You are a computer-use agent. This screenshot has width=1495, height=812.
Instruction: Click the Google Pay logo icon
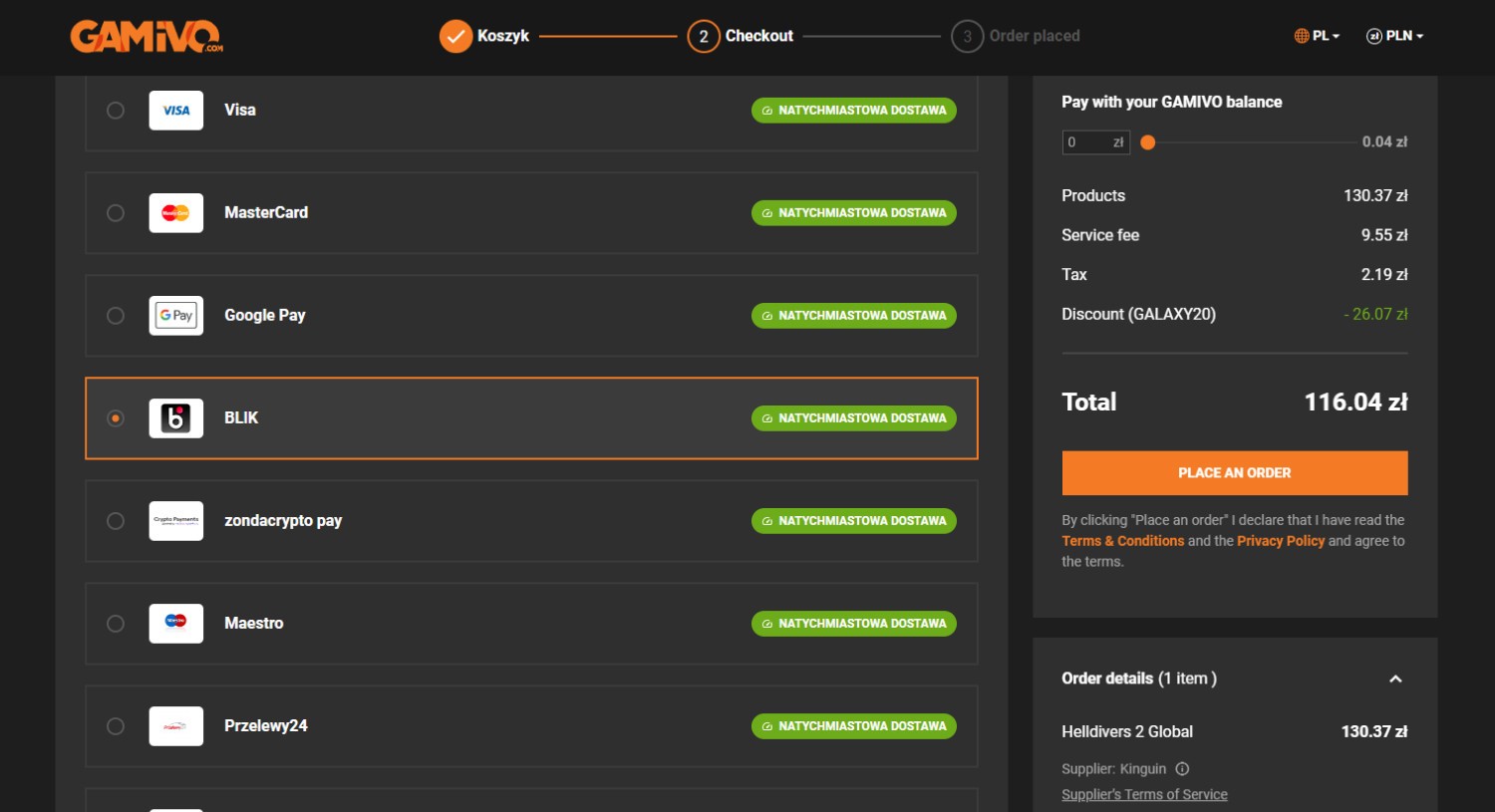(176, 316)
